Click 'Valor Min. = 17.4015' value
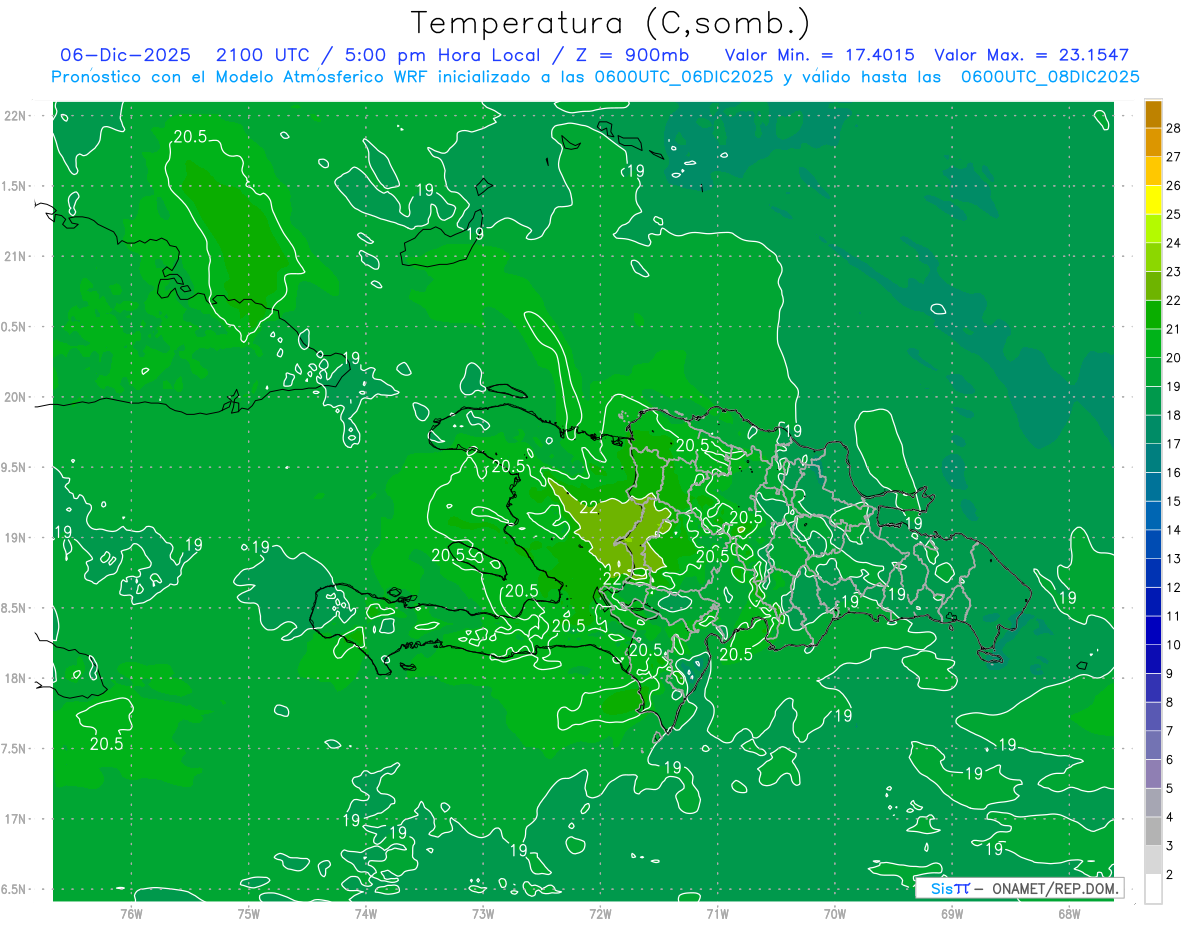Image resolution: width=1200 pixels, height=927 pixels. 819,55
